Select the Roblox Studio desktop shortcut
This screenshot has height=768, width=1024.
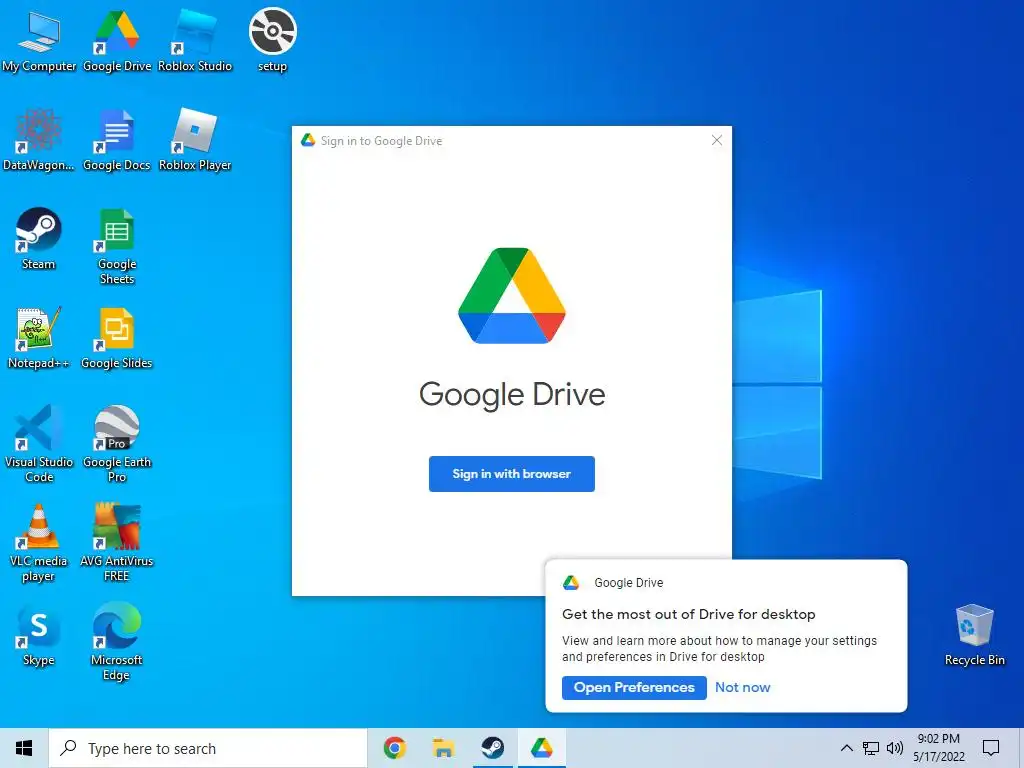(195, 40)
